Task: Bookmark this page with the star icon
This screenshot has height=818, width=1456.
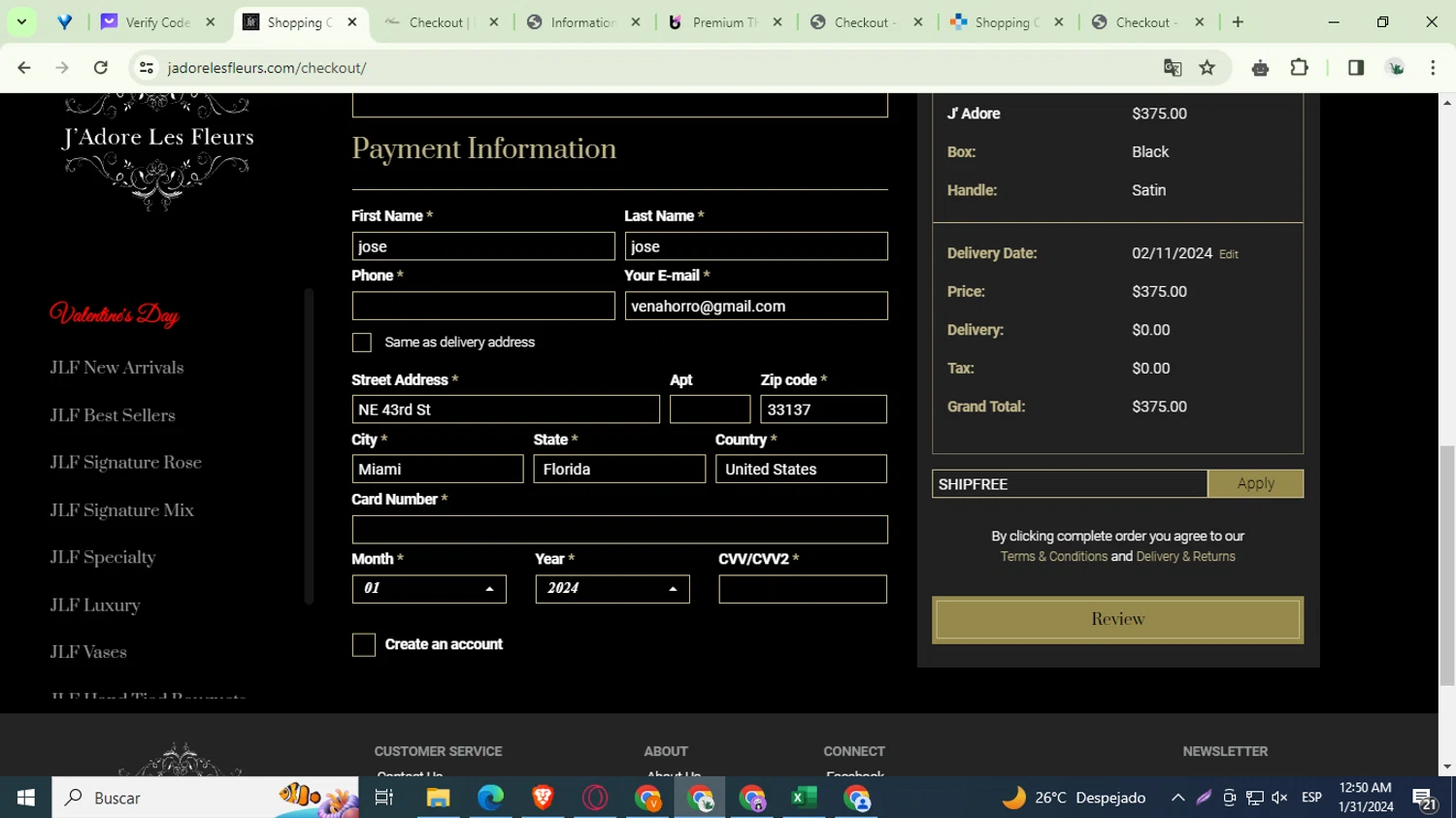Action: coord(1208,68)
